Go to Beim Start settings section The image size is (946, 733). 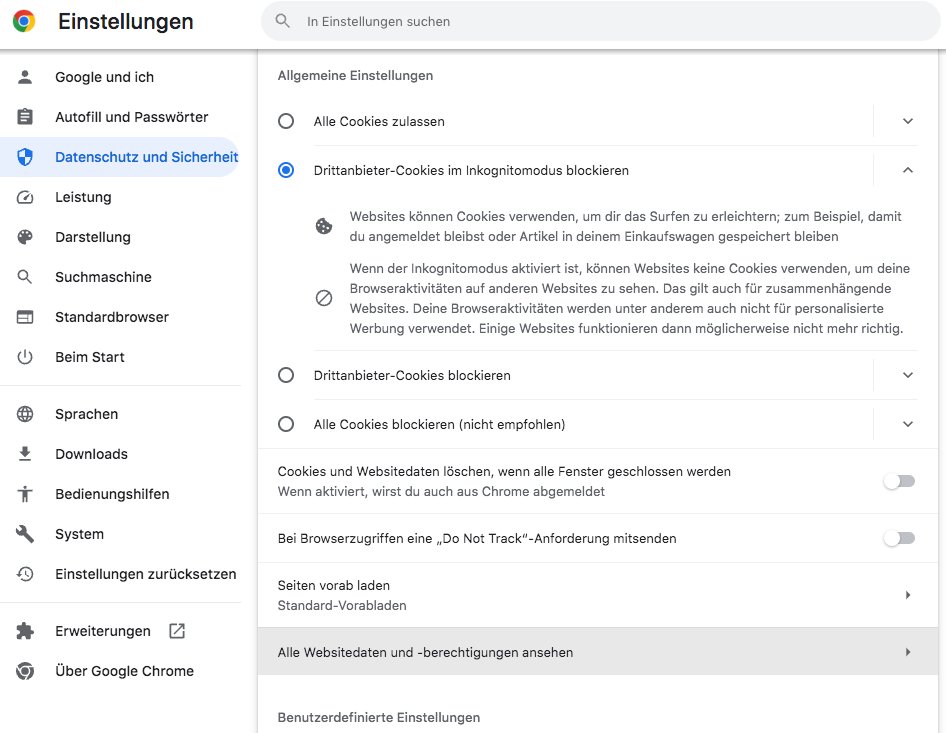pyautogui.click(x=90, y=357)
